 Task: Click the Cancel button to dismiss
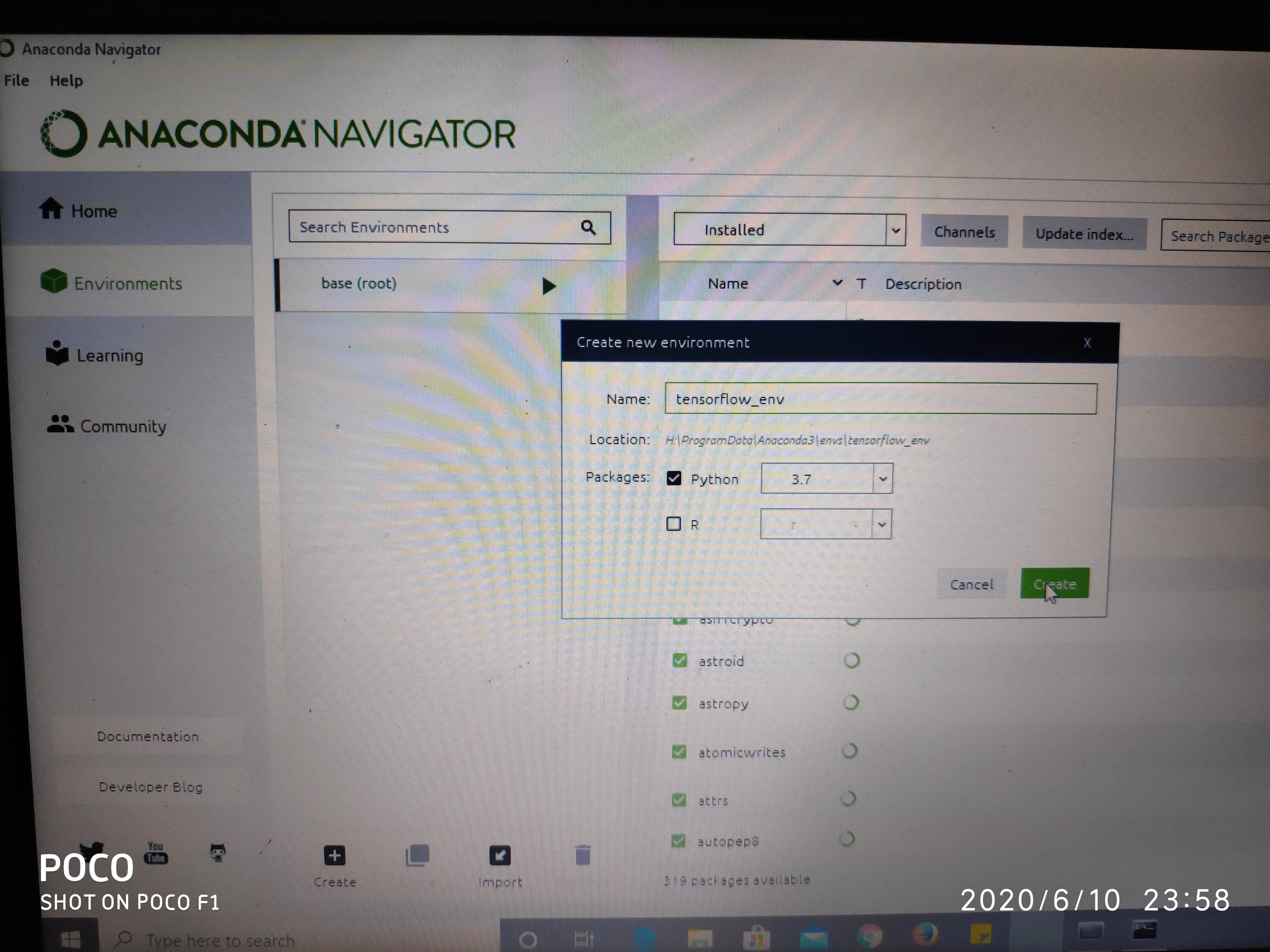970,584
